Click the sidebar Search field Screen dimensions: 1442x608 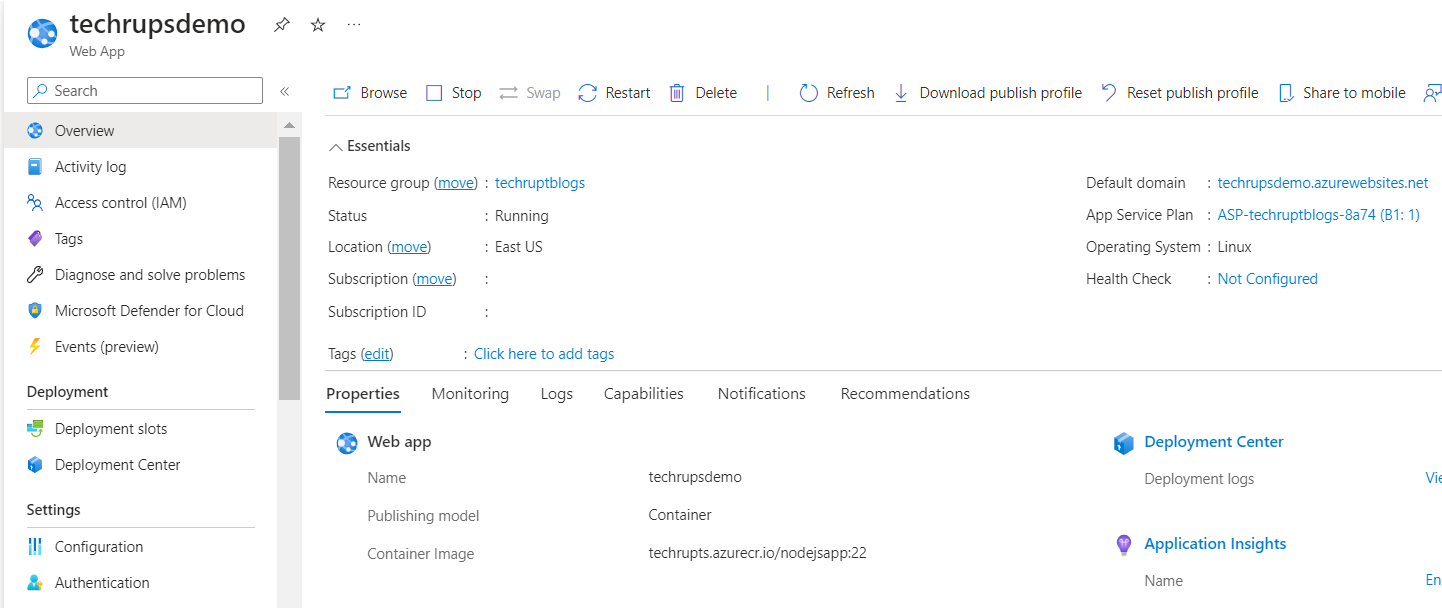click(x=145, y=91)
